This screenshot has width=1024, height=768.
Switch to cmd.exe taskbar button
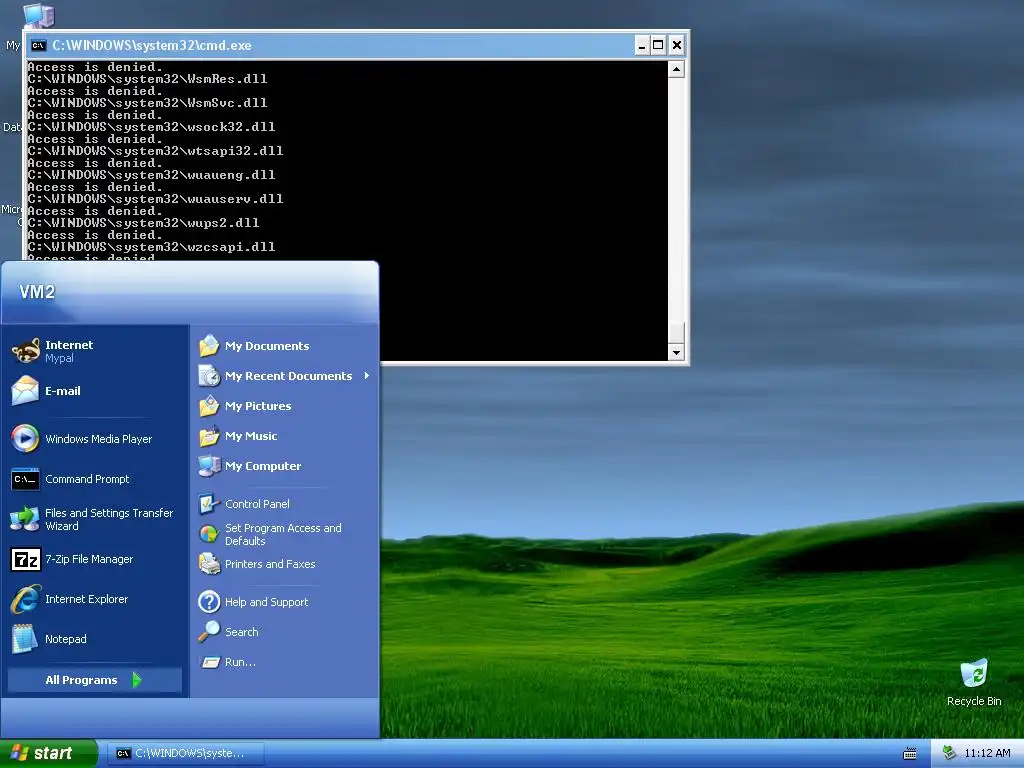click(185, 753)
